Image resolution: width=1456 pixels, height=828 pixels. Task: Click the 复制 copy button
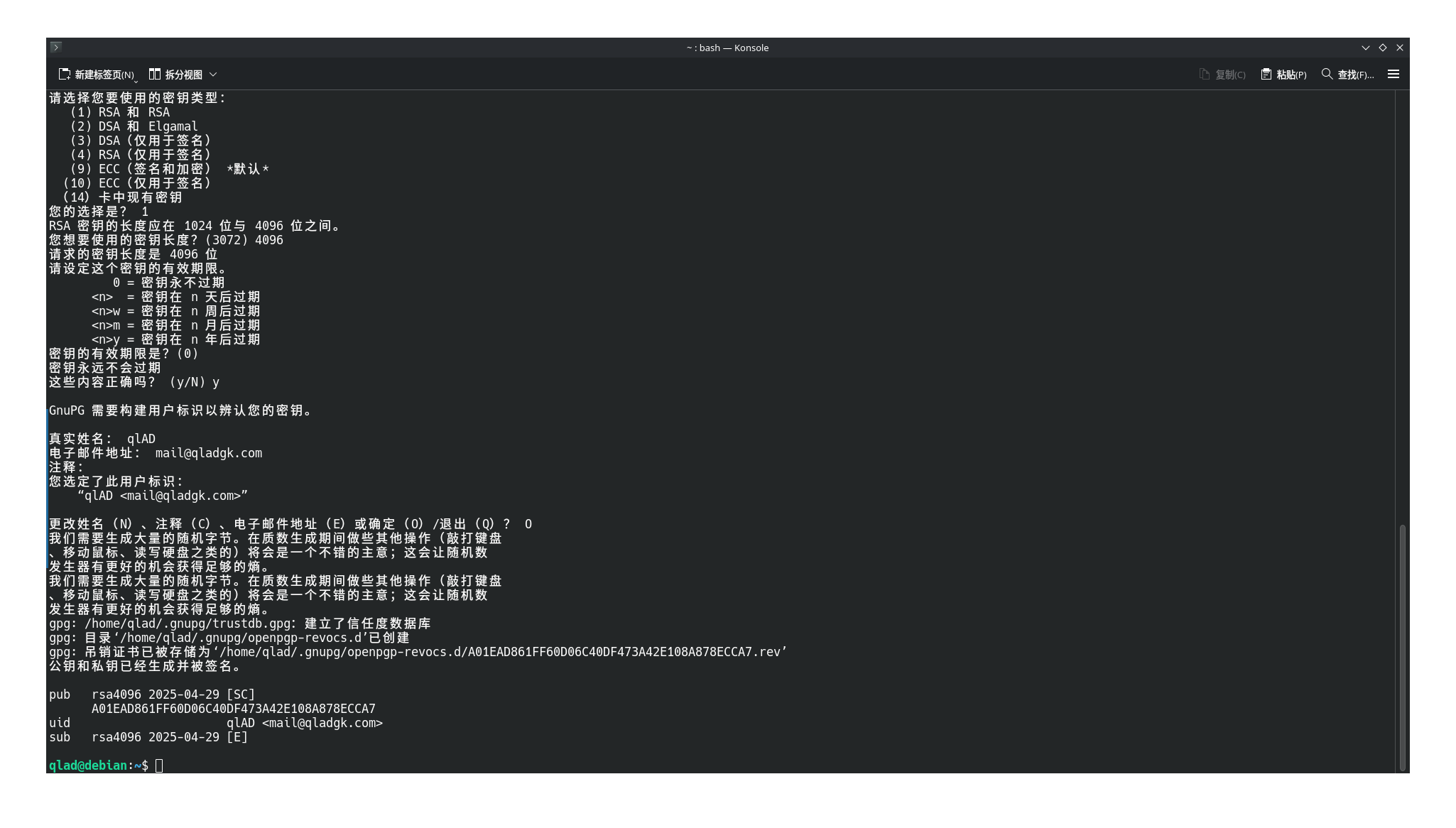coord(1222,75)
